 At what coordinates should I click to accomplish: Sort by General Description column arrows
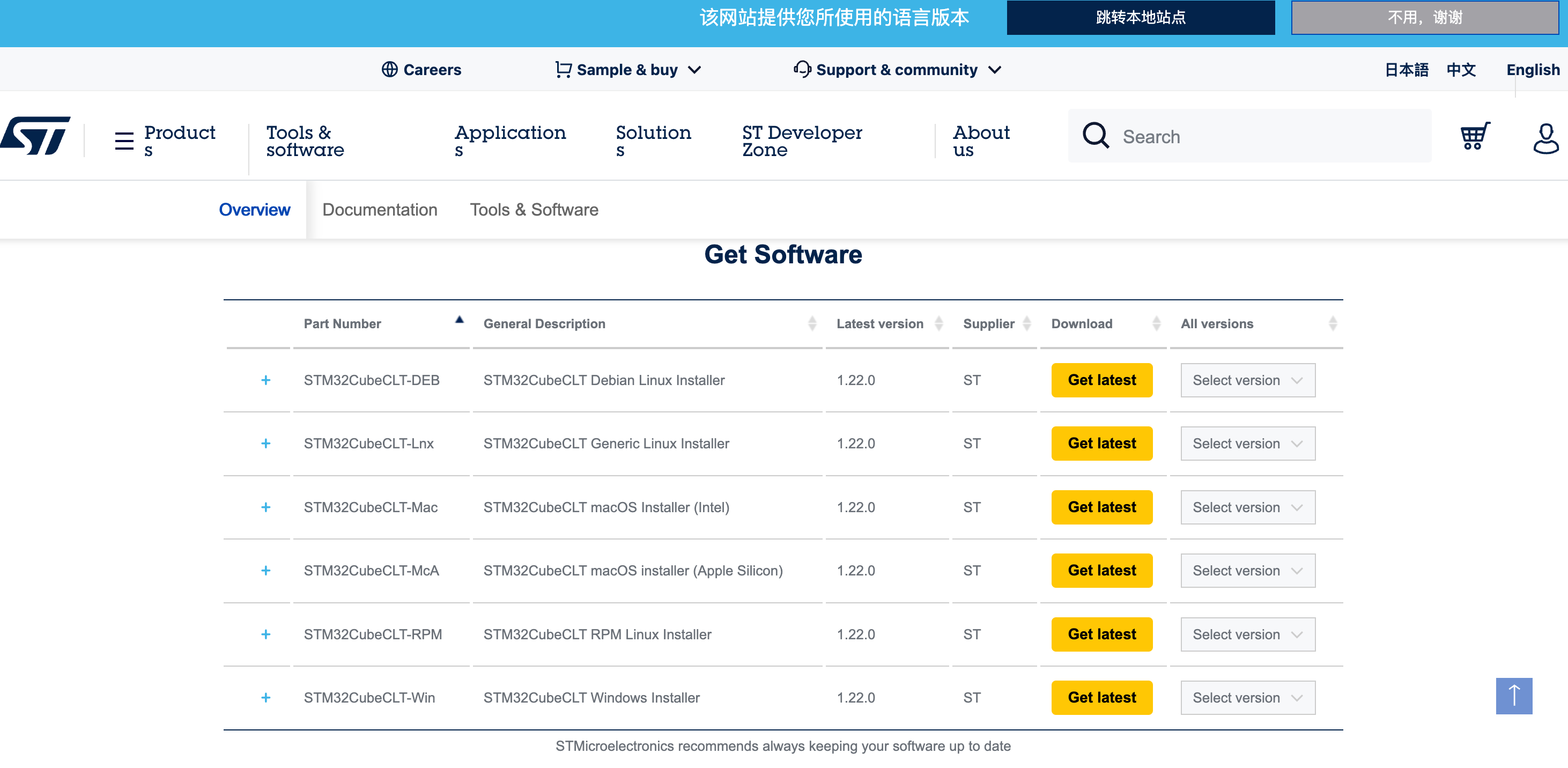pyautogui.click(x=812, y=323)
